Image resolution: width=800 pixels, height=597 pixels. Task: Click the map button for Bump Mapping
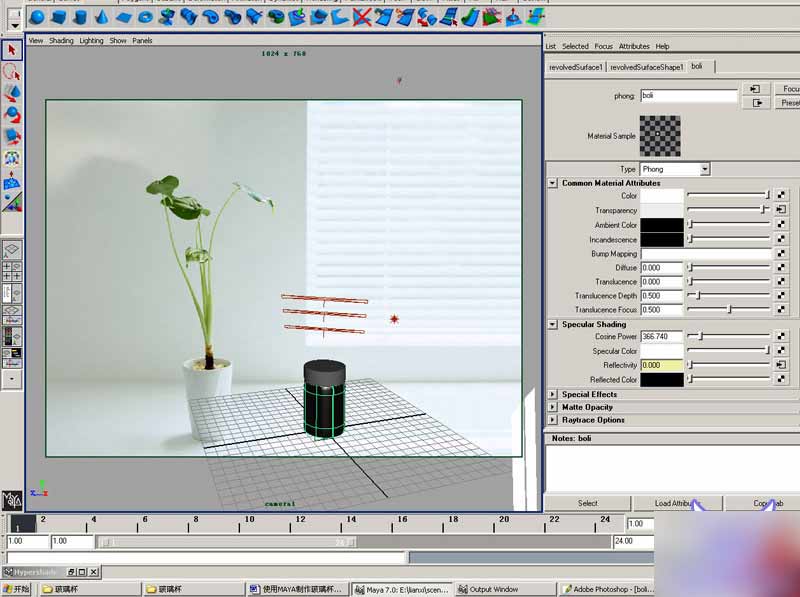(781, 253)
